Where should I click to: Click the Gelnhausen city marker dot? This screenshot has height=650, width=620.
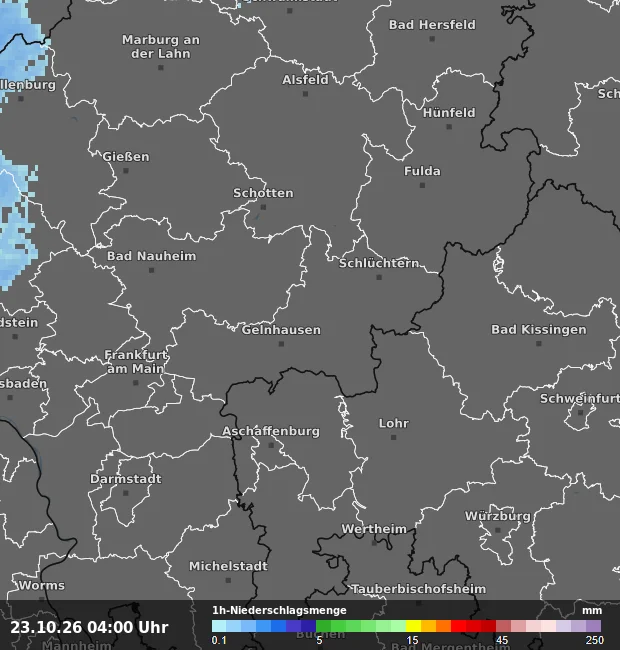(281, 344)
